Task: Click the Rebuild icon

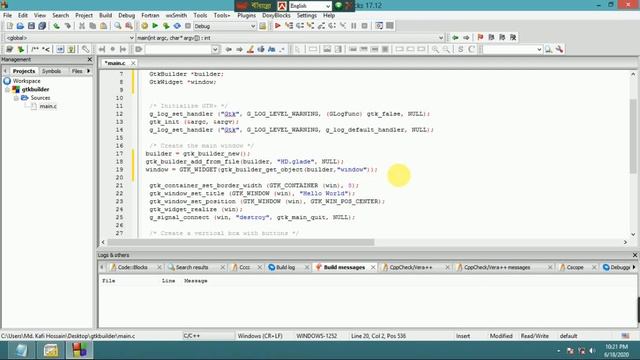Action: (x=177, y=26)
